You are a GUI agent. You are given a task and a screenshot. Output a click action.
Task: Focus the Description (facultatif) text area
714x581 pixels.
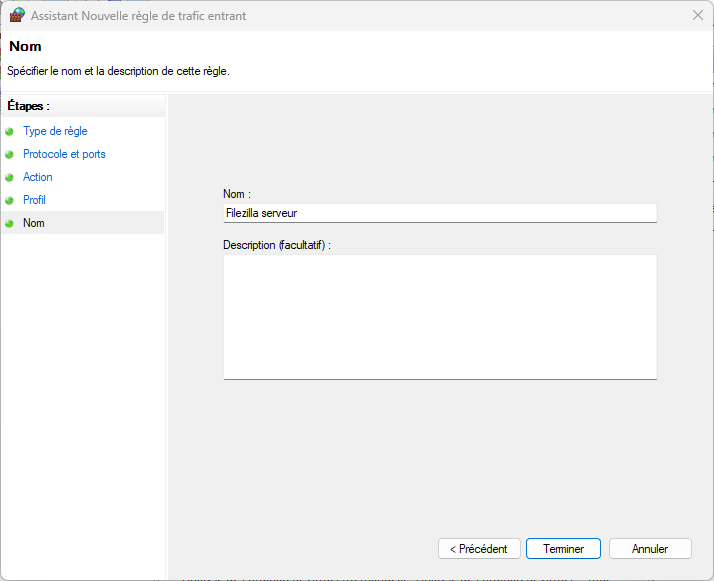point(439,316)
